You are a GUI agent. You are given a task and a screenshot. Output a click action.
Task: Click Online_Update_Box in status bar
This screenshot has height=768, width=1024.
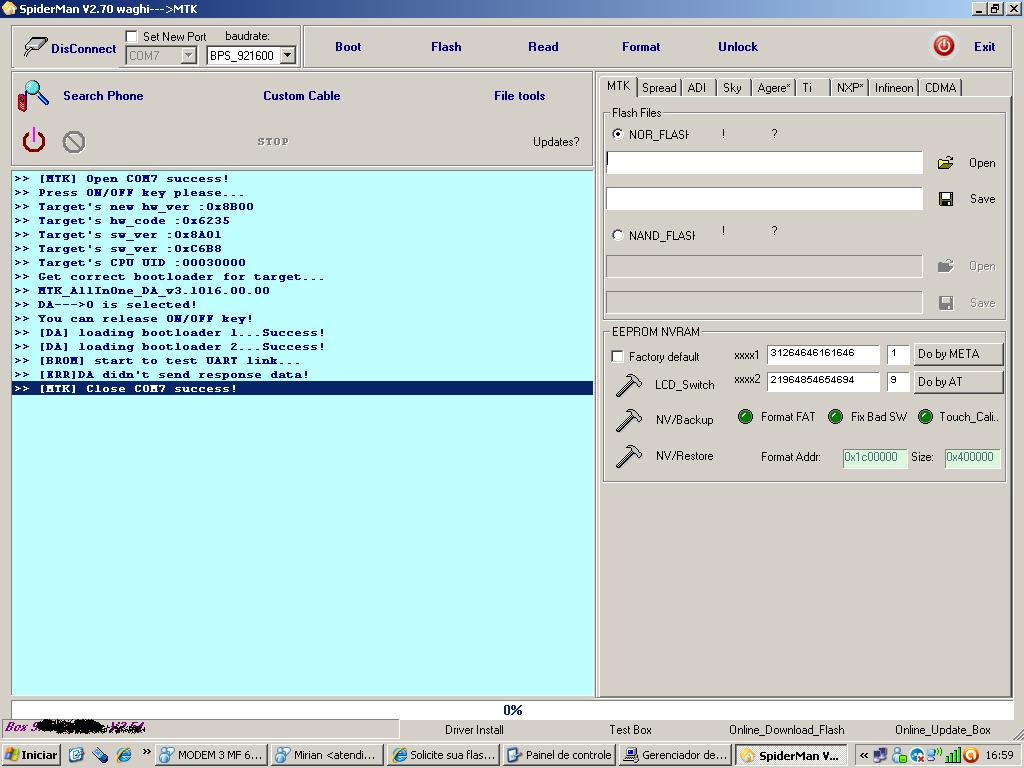942,729
